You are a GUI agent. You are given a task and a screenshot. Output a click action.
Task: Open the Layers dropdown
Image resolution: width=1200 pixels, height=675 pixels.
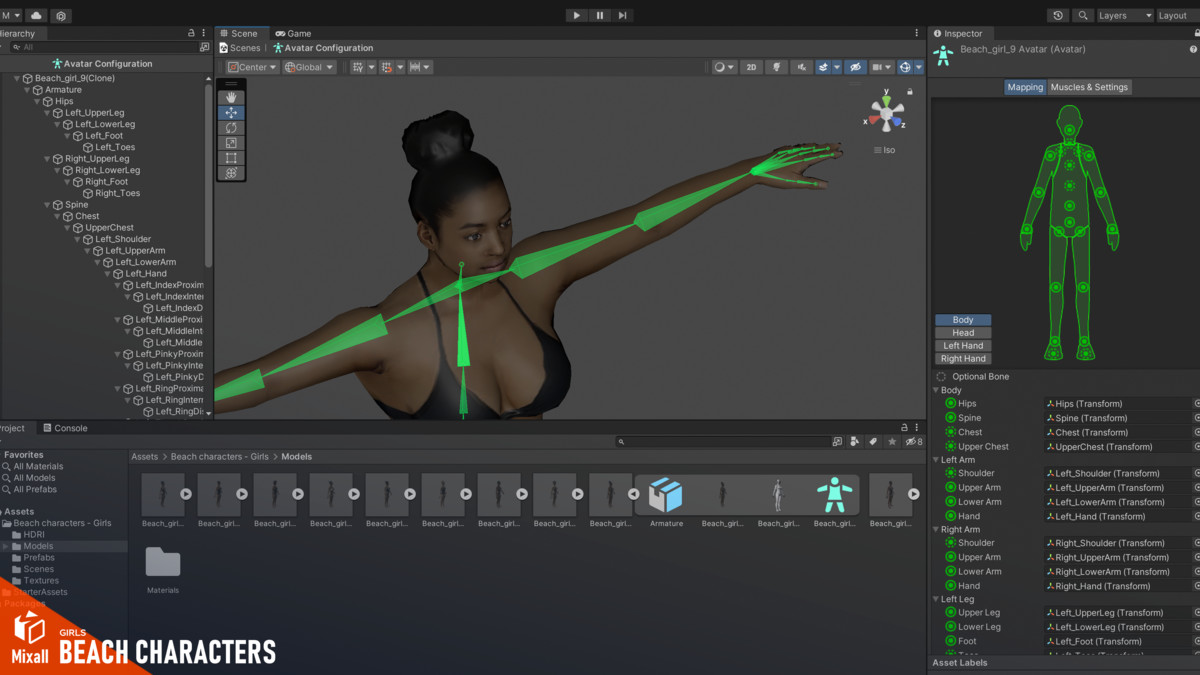click(1124, 16)
